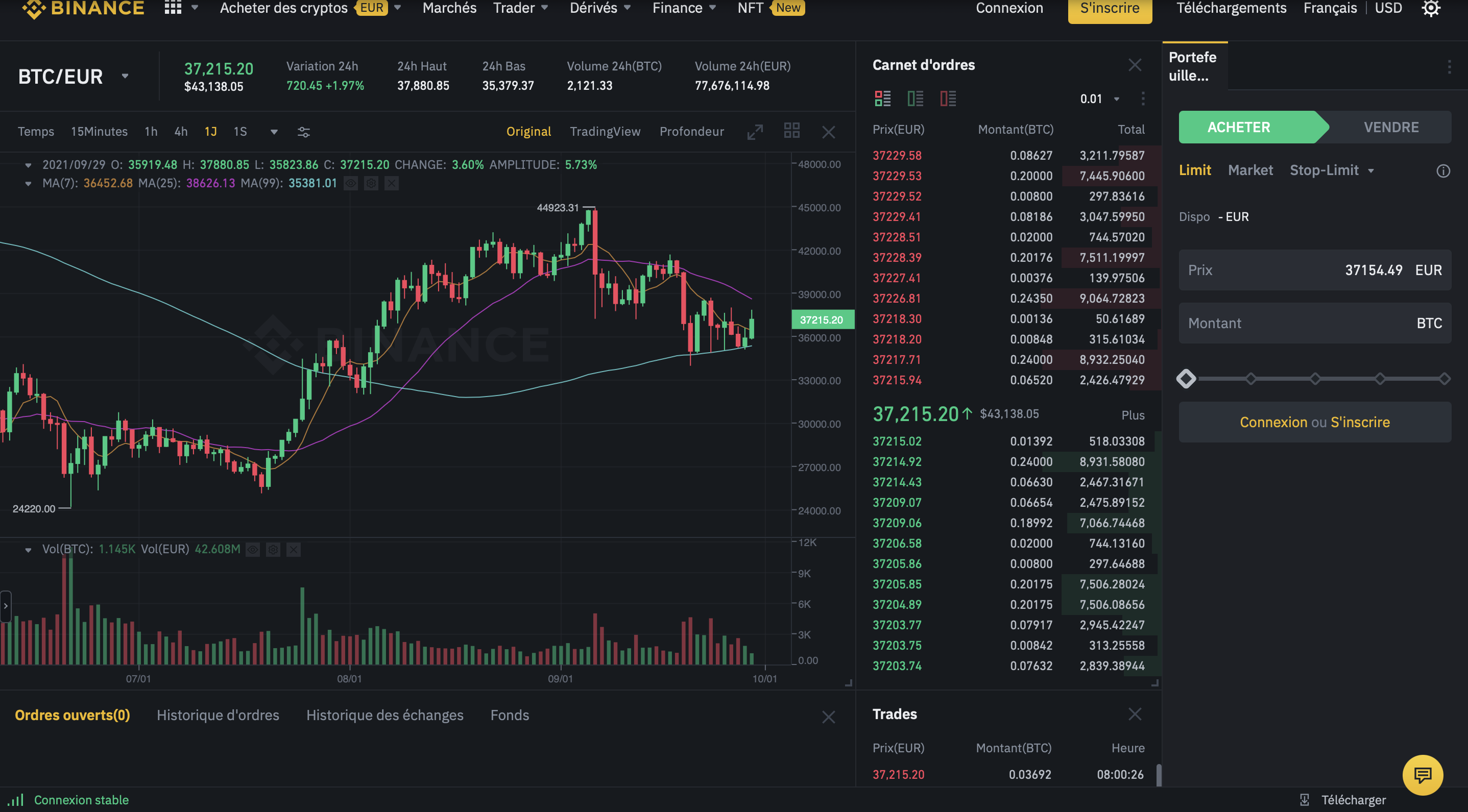Open the Stop-Limit order type dropdown

(x=1331, y=170)
